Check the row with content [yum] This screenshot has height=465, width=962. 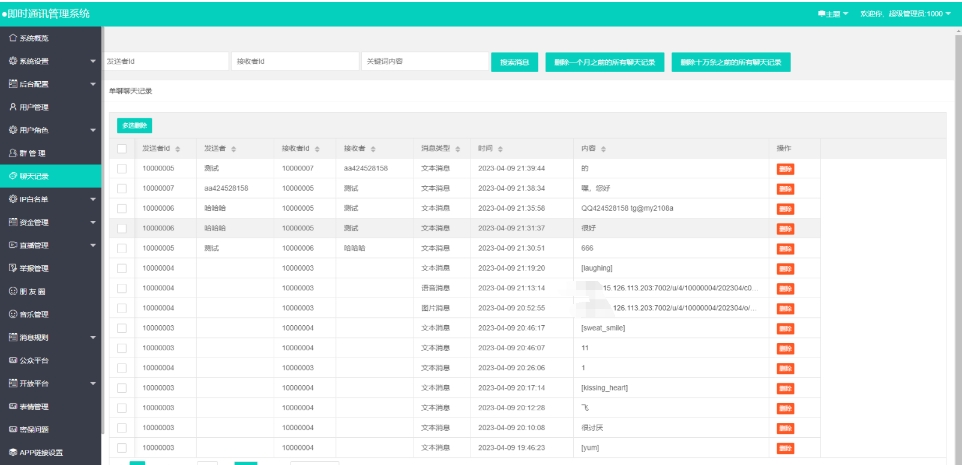(122, 448)
